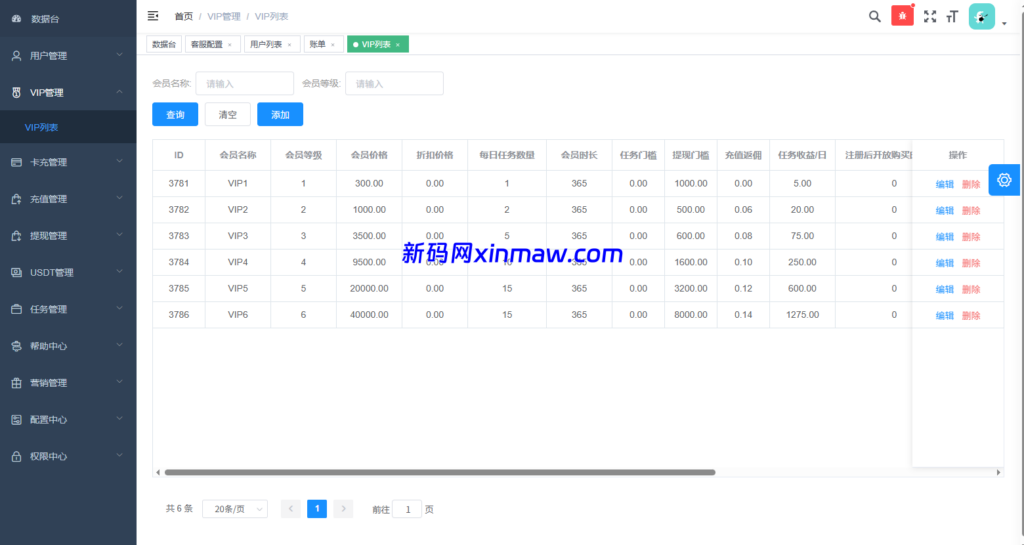Screen dimensions: 1024x545
Task: Focus the 会员名称 input field
Action: 244,84
